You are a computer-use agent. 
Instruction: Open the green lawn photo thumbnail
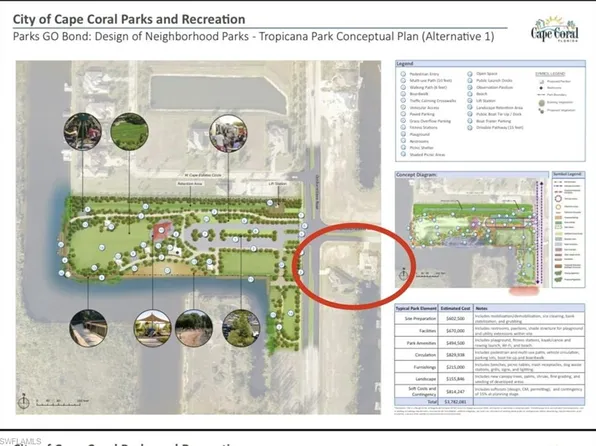point(130,132)
